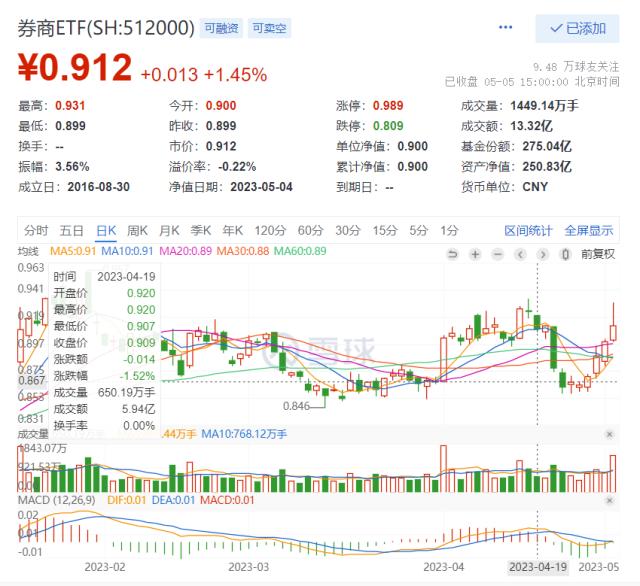Screen dimensions: 640x586
Task: Click the ¥0.912 current price
Action: (75, 67)
